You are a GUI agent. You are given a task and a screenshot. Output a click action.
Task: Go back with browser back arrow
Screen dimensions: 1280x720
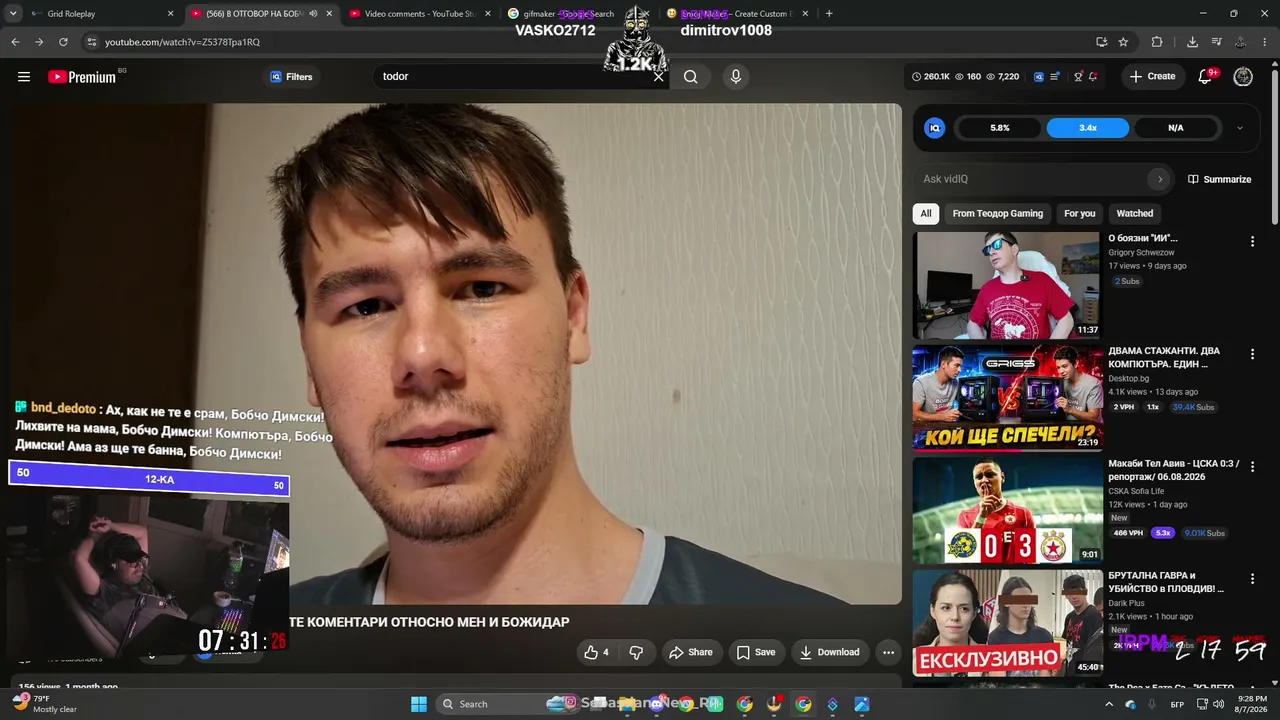click(15, 42)
